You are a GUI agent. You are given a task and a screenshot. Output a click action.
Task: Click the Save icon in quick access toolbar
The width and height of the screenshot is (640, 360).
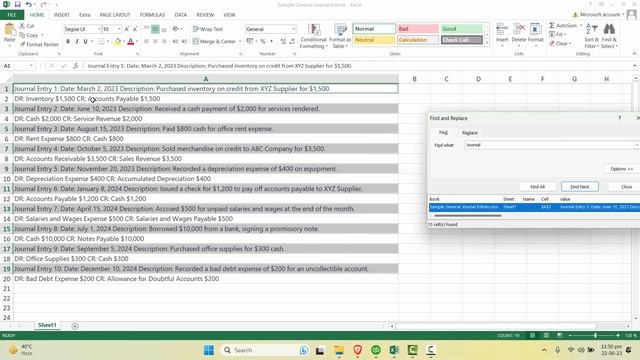click(x=18, y=4)
